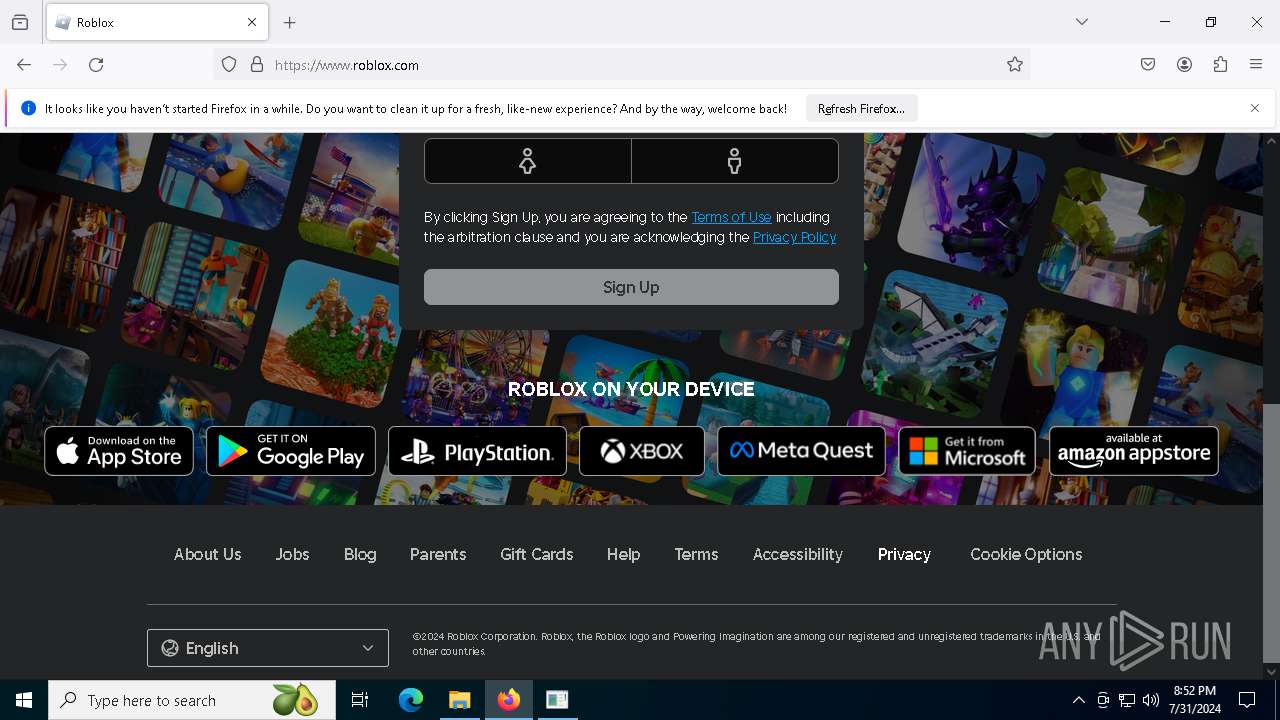Dismiss the Firefox refresh notification bar
This screenshot has height=720, width=1280.
click(x=1255, y=108)
